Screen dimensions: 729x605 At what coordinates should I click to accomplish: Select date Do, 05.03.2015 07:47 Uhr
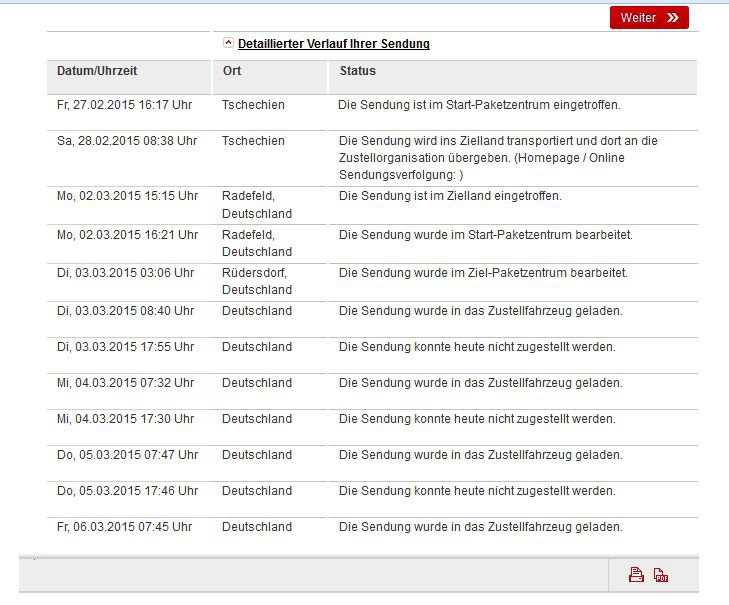[x=127, y=454]
